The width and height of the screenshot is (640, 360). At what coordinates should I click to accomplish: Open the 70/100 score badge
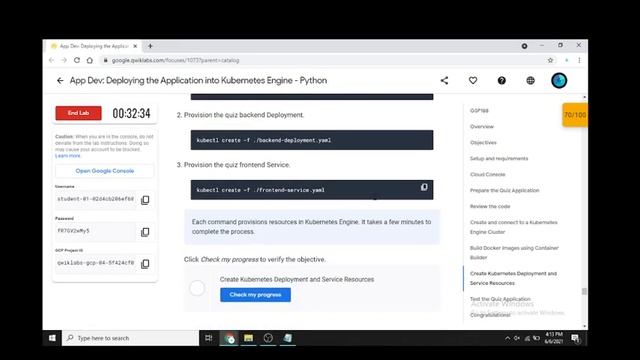pos(575,115)
